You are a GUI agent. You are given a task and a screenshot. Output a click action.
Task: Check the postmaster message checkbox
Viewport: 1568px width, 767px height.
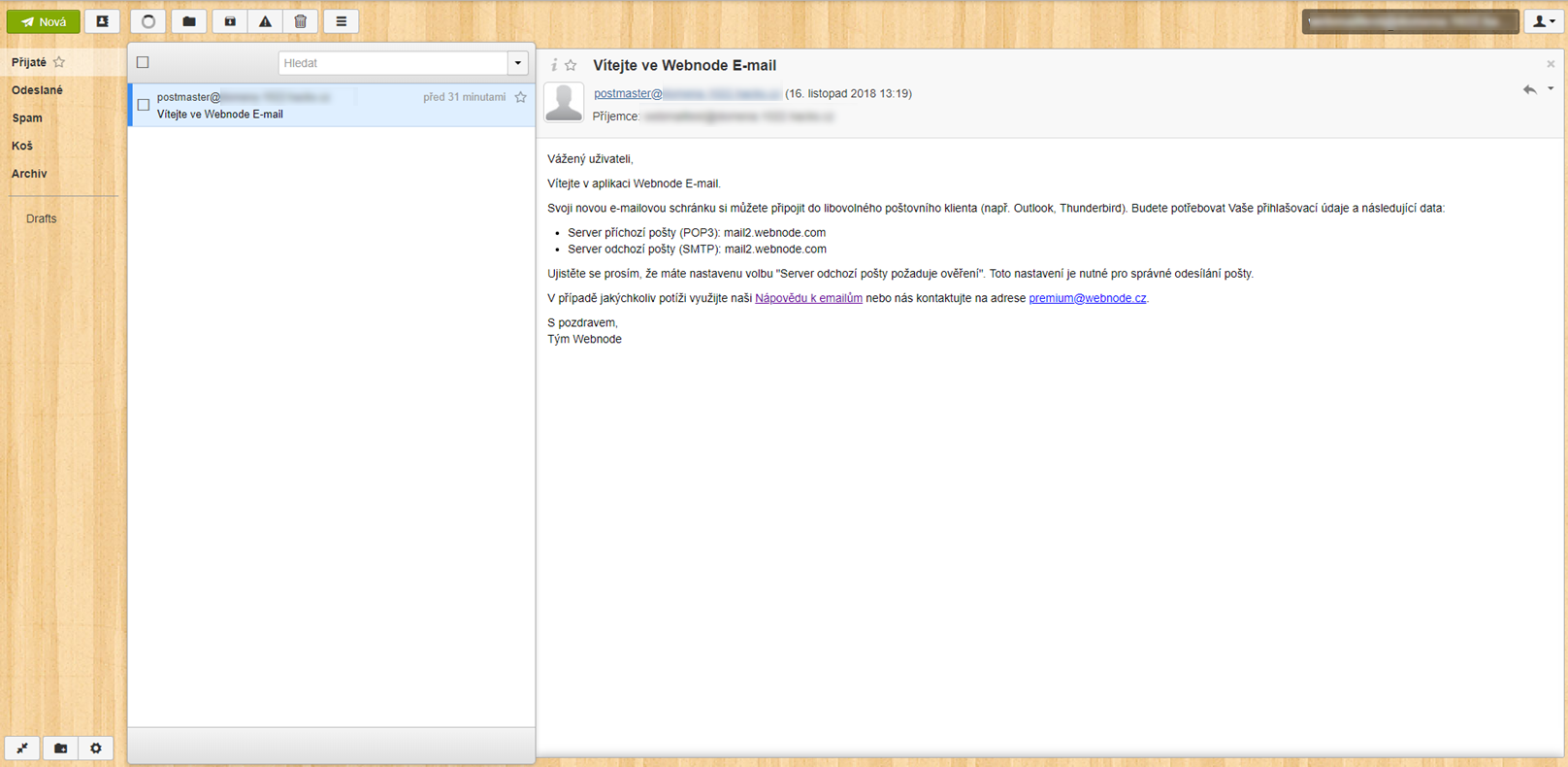[x=144, y=105]
